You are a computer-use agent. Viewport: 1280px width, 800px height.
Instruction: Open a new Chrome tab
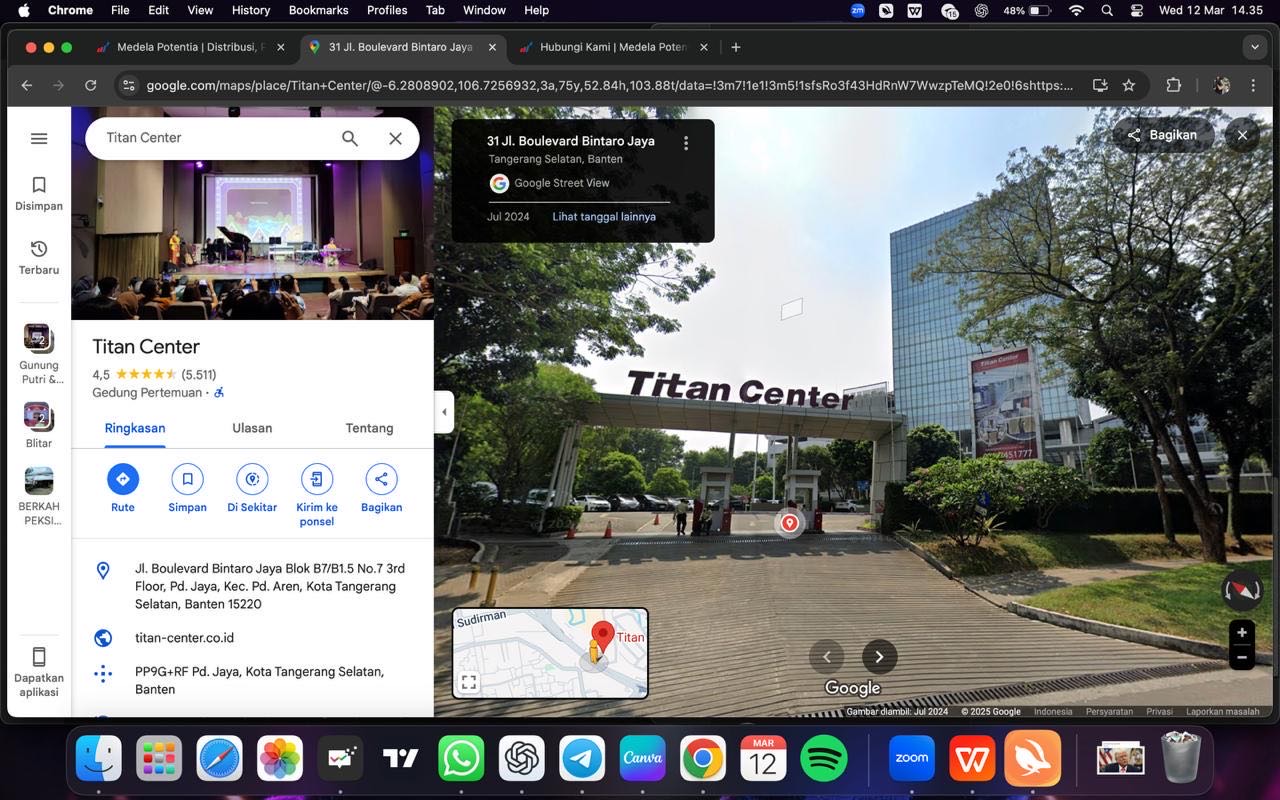[736, 47]
